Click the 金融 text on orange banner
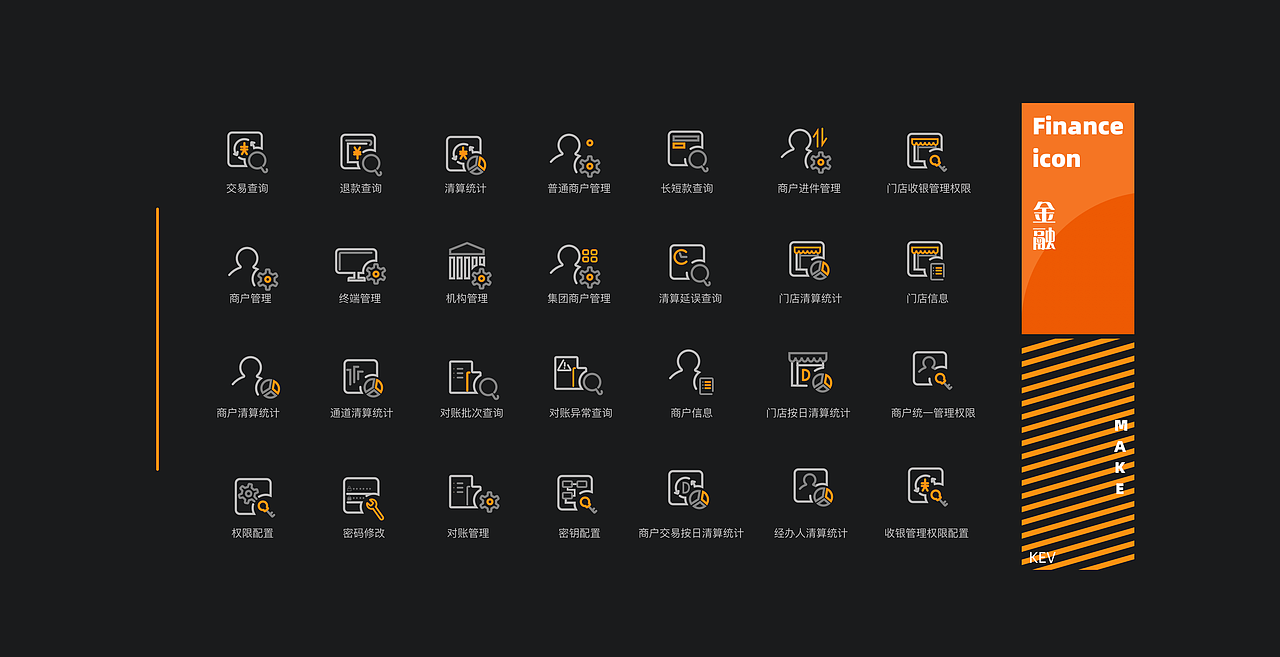1280x657 pixels. tap(1044, 225)
